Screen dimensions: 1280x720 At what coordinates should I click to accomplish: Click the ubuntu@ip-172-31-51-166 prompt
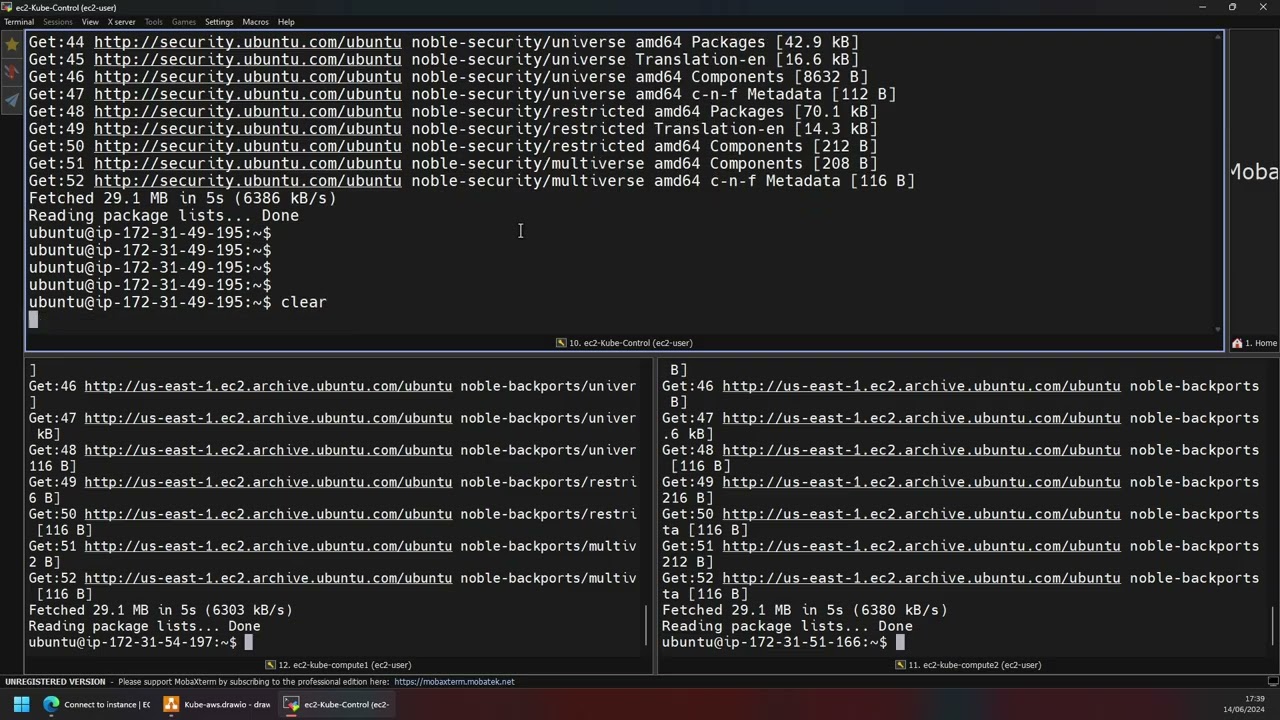tap(774, 642)
